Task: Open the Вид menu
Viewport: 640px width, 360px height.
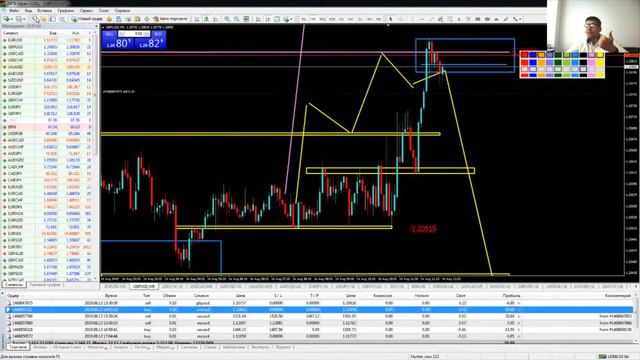Action: click(28, 10)
